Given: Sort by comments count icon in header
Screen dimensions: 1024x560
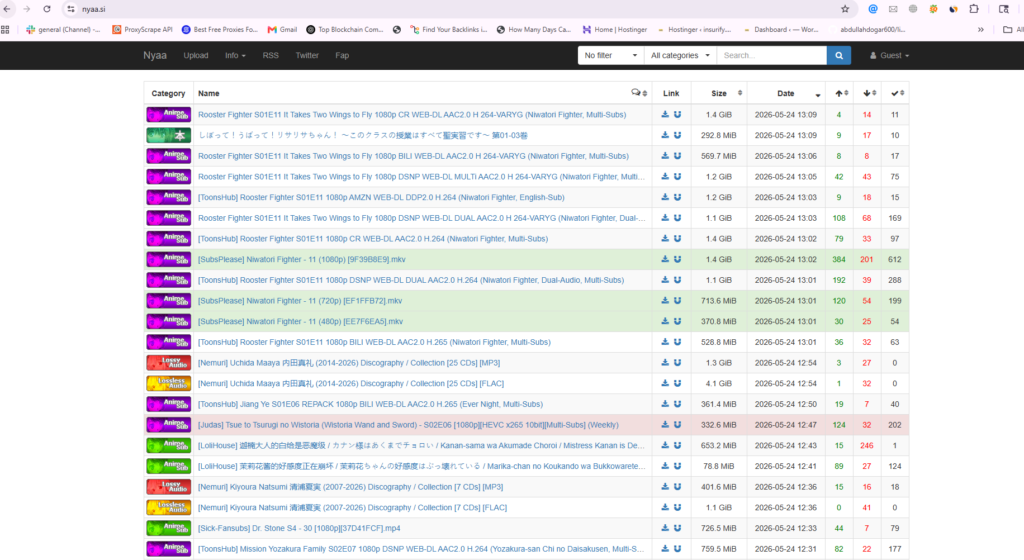Looking at the screenshot, I should [x=639, y=93].
